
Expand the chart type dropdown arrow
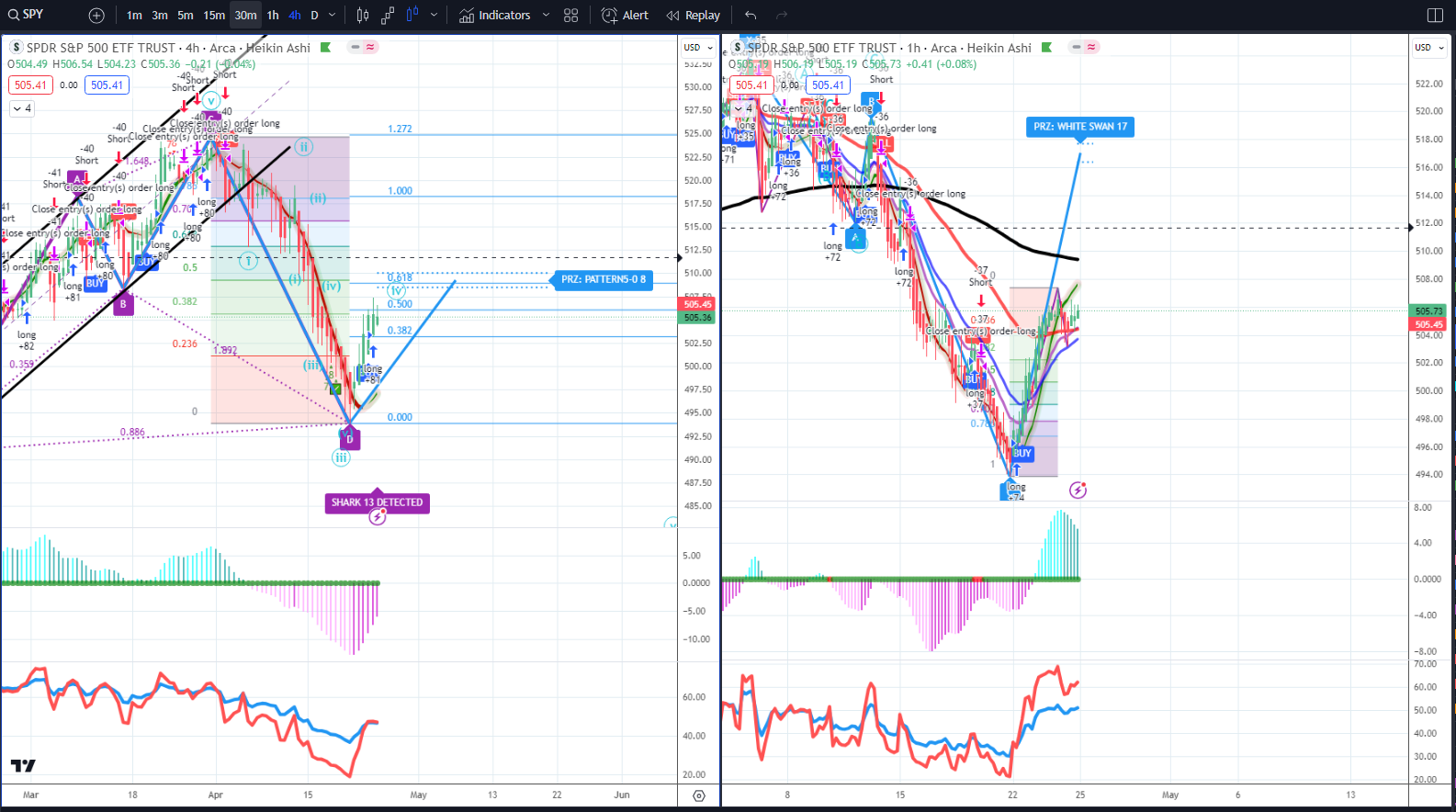434,15
